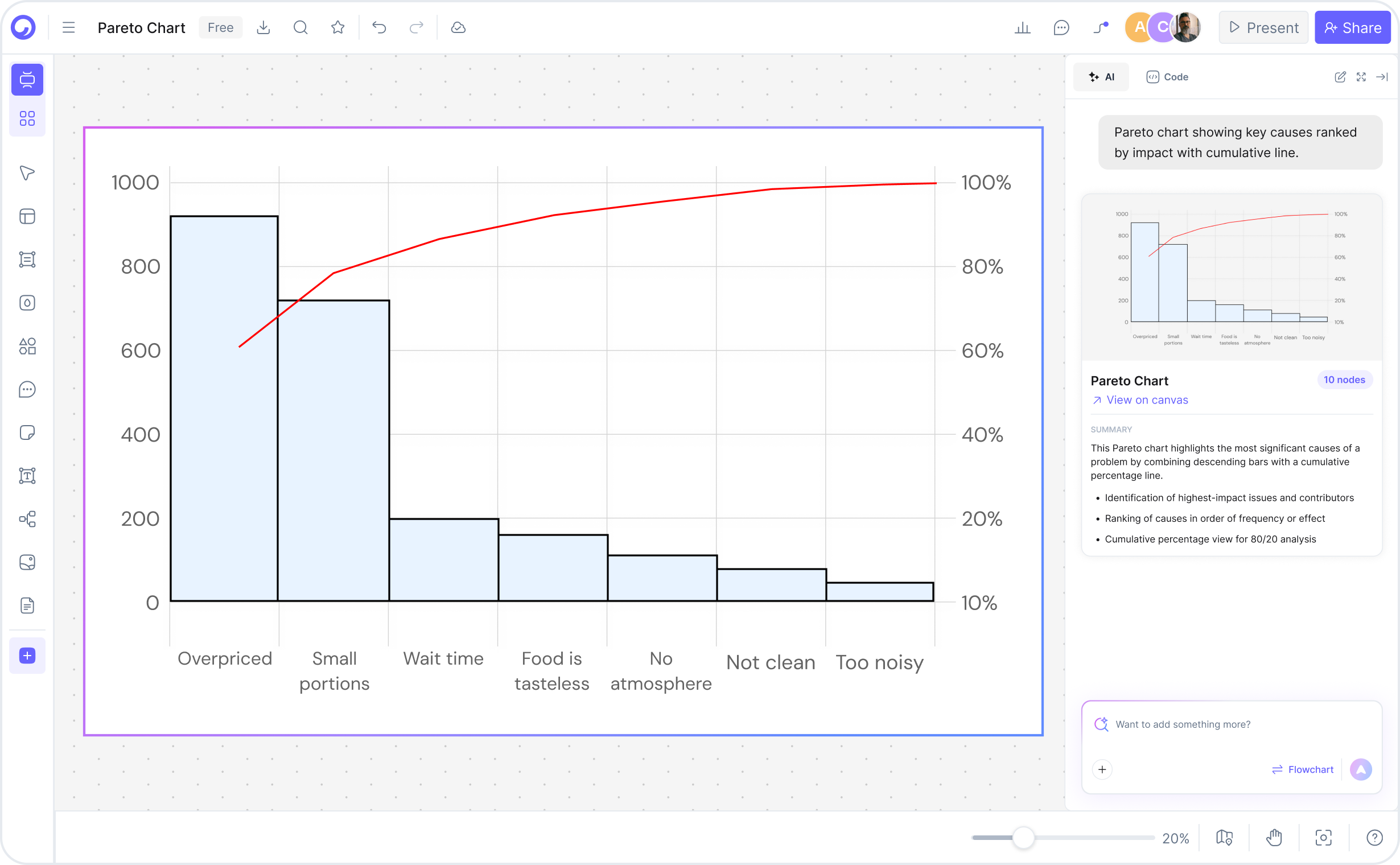
Task: Select the rounded square counter tool
Action: 27,303
